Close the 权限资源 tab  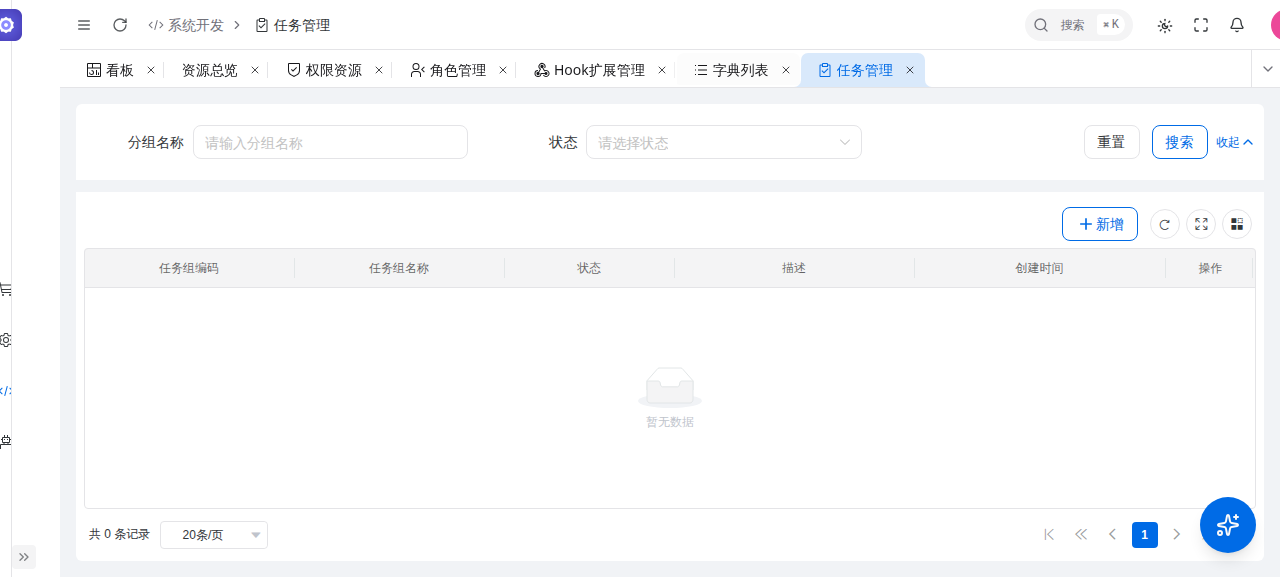point(379,70)
